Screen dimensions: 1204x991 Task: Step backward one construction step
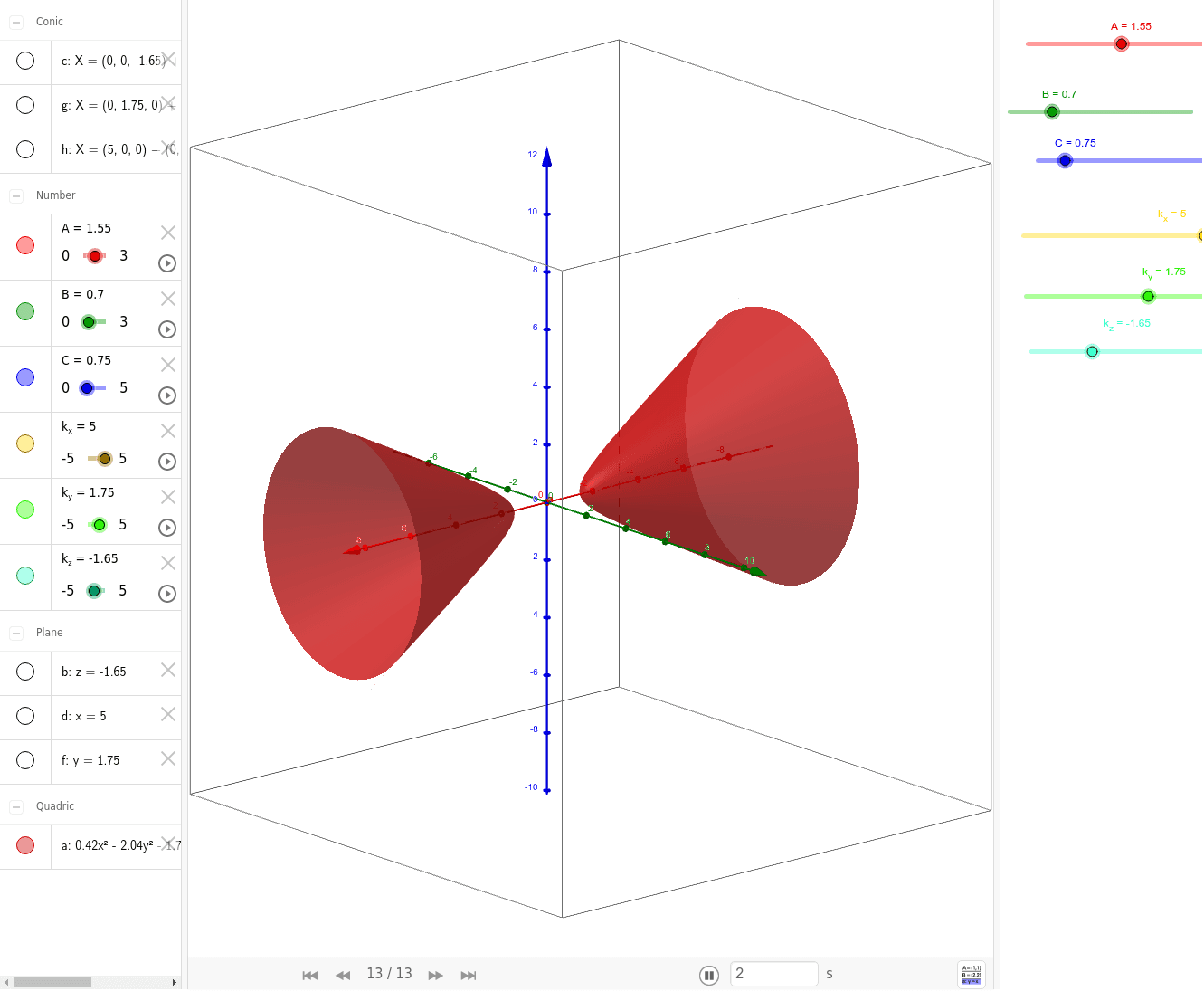343,975
